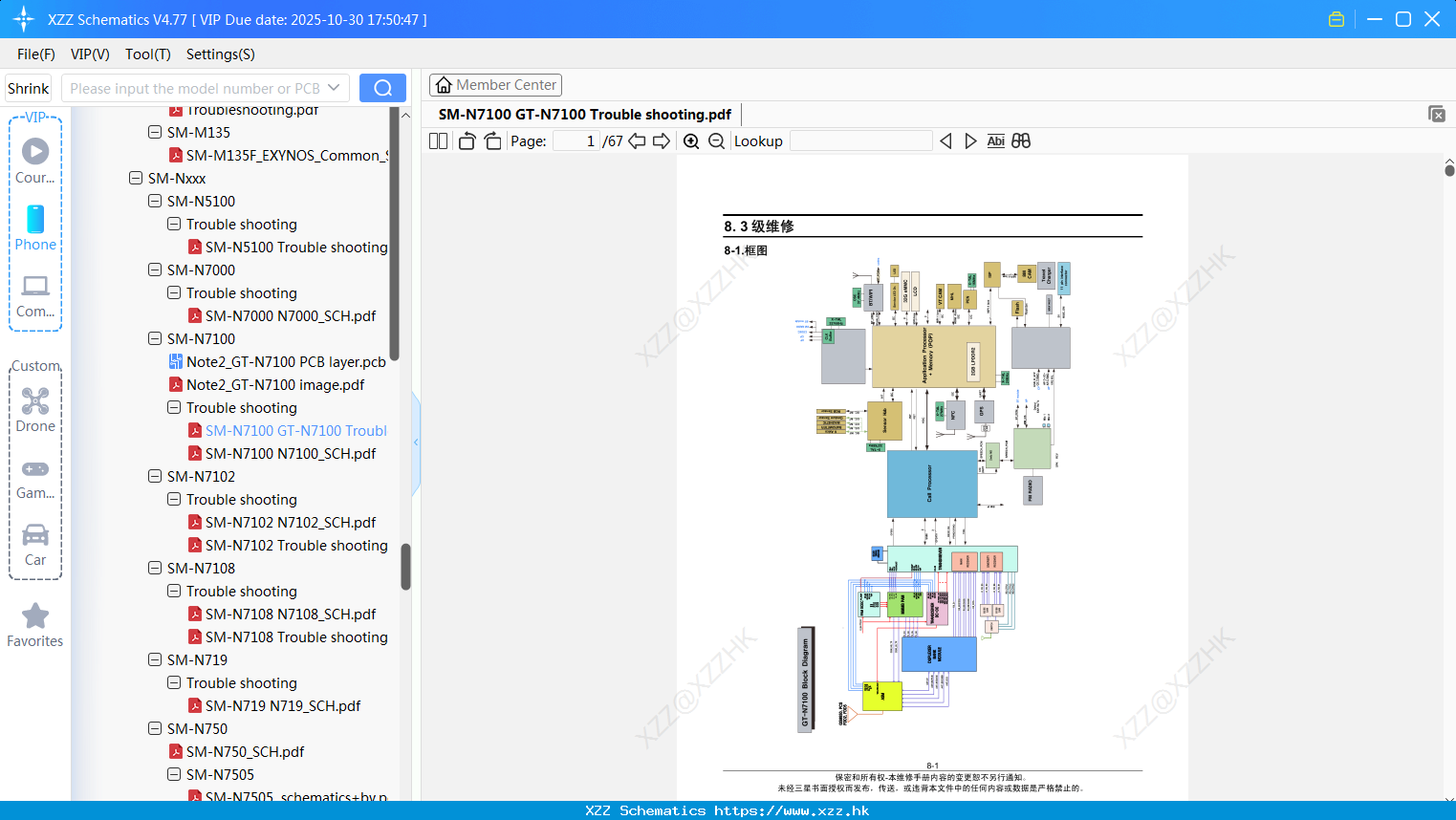Click PCB icon of Note2_GT-N7100 PCB layer
Viewport: 1456px width, 820px height.
pyautogui.click(x=176, y=361)
